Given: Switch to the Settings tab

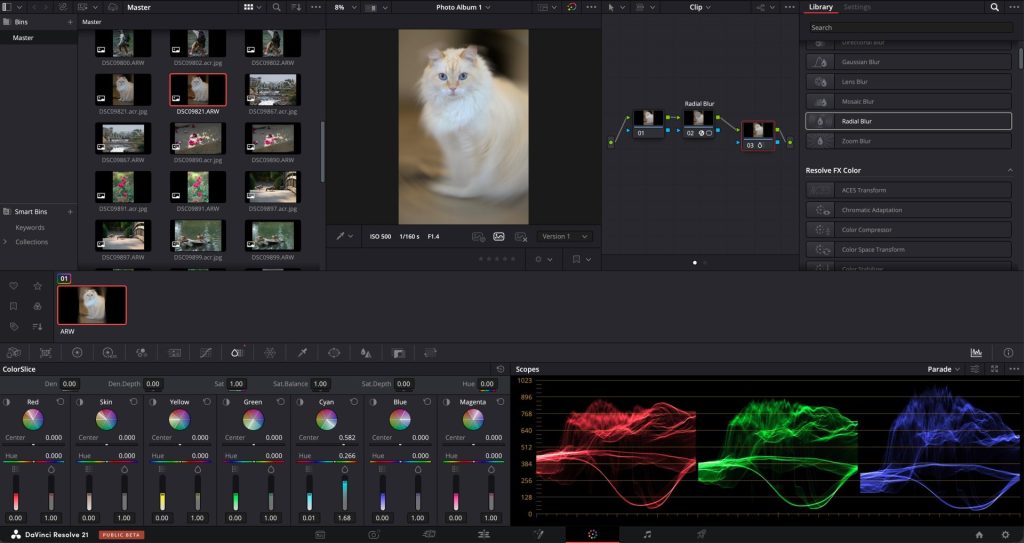Looking at the screenshot, I should (857, 7).
